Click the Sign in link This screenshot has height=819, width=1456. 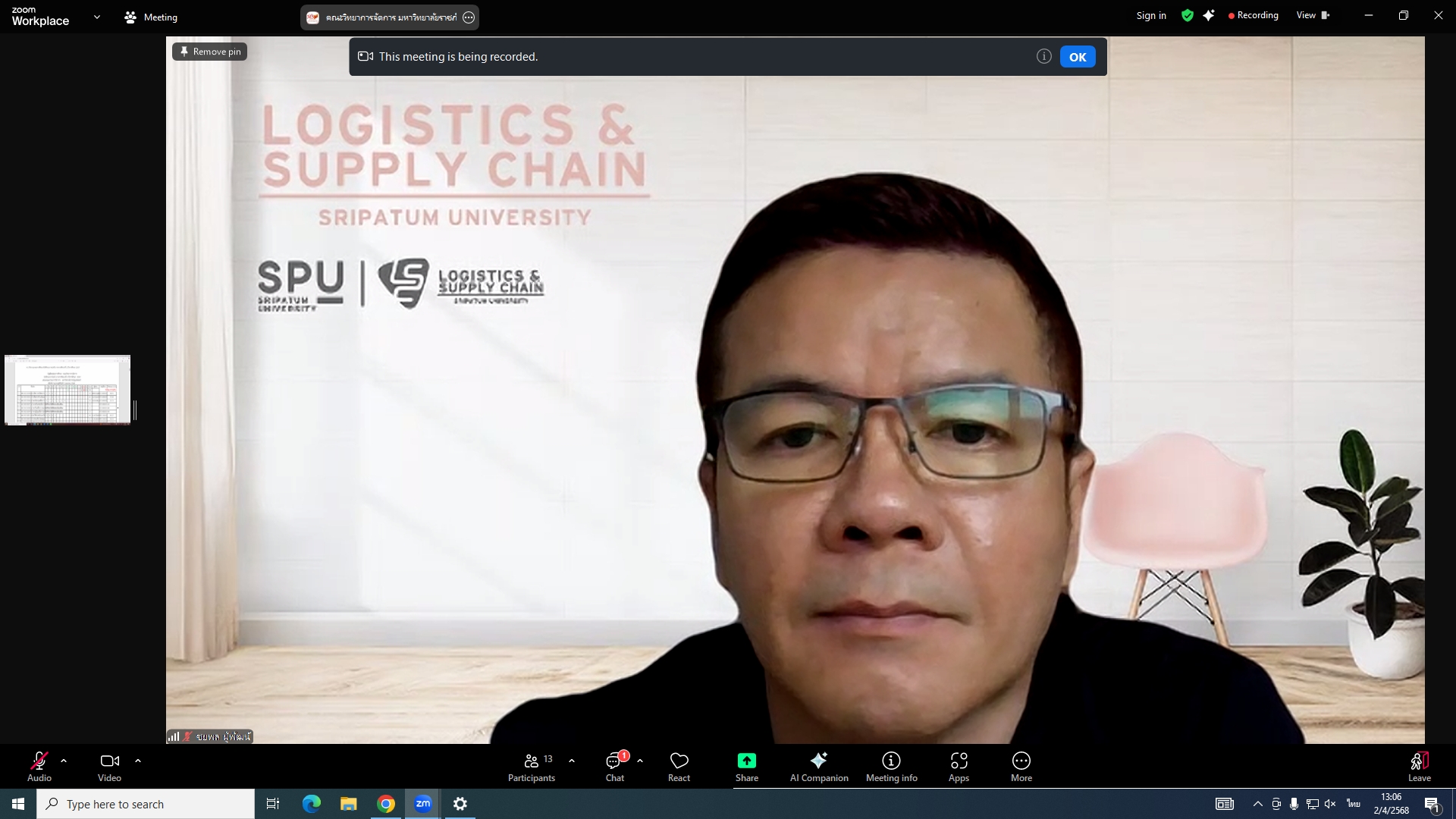tap(1150, 15)
